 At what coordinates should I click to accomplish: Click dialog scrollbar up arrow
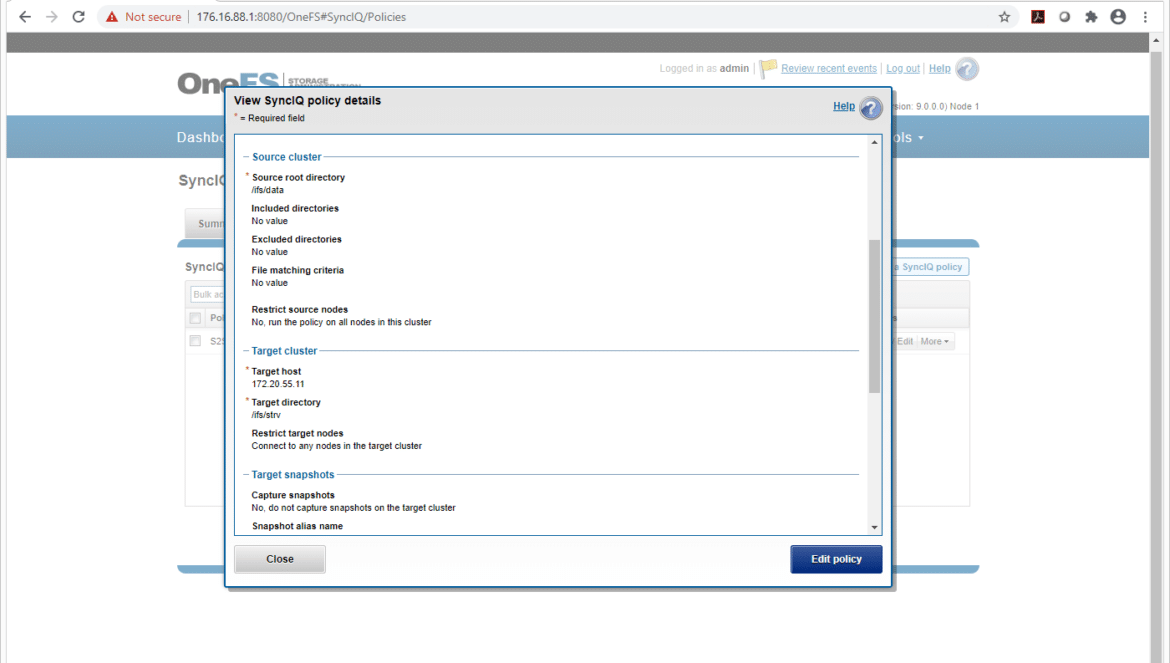[x=875, y=142]
